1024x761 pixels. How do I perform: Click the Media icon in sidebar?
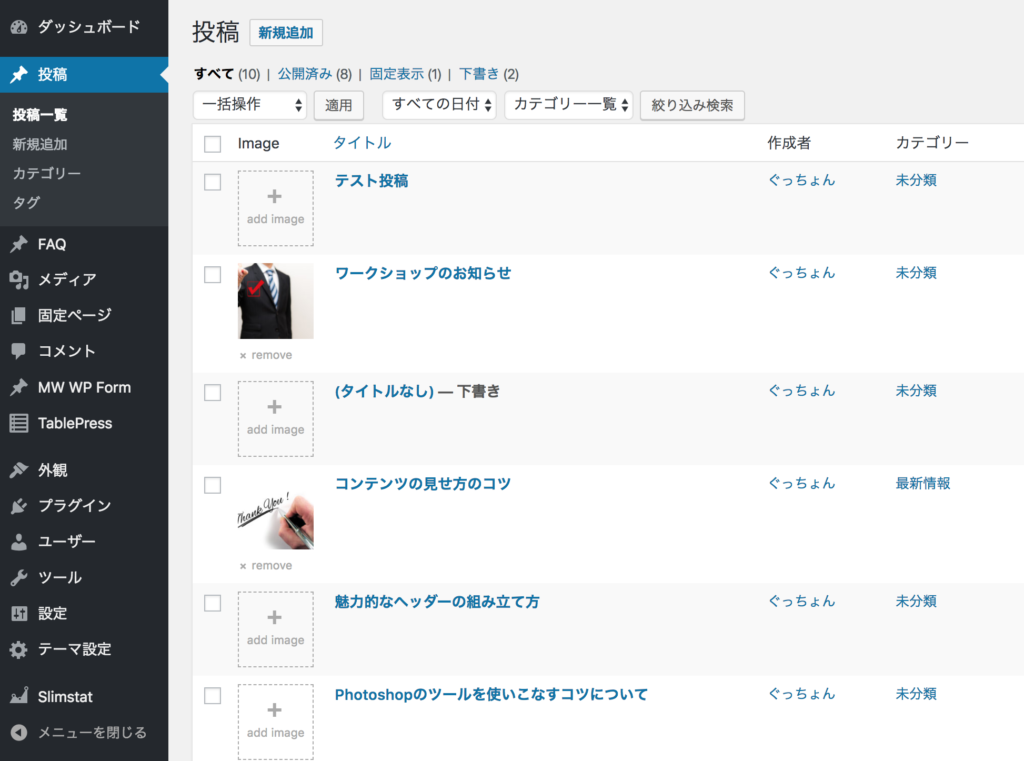[19, 280]
